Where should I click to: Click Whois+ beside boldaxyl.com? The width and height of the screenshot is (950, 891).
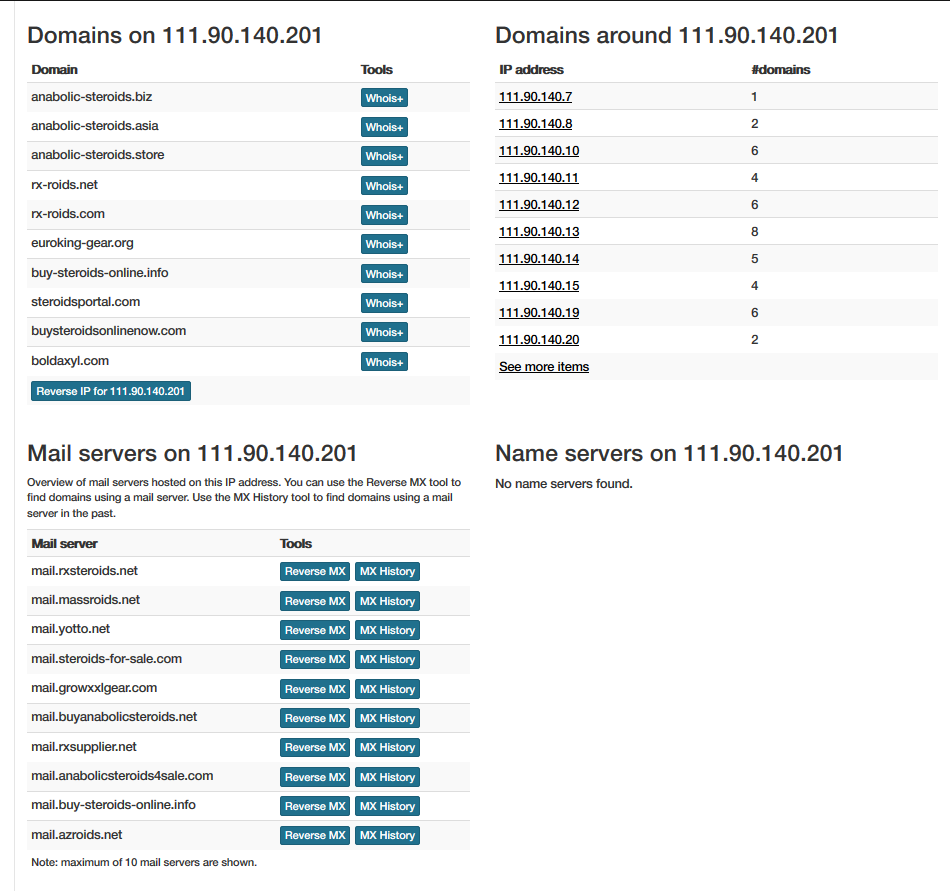[384, 362]
